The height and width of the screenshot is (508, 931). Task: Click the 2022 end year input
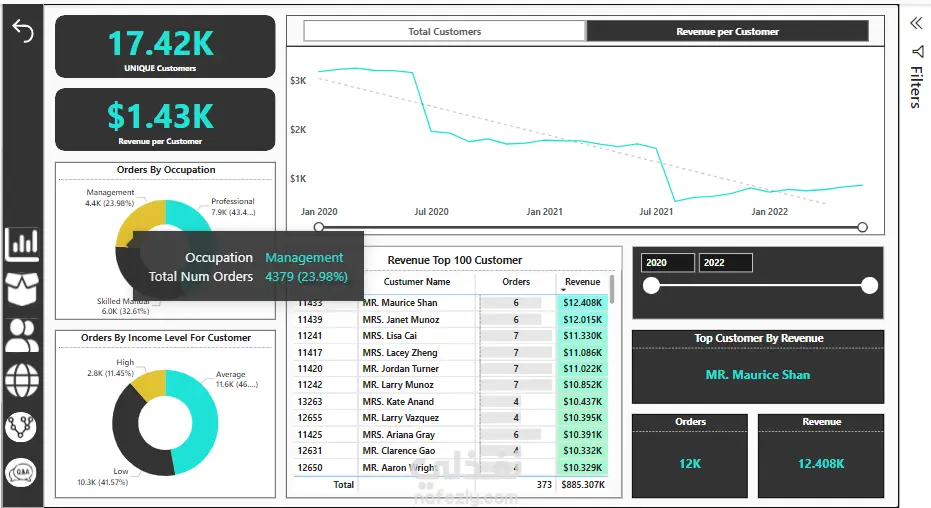(x=726, y=262)
